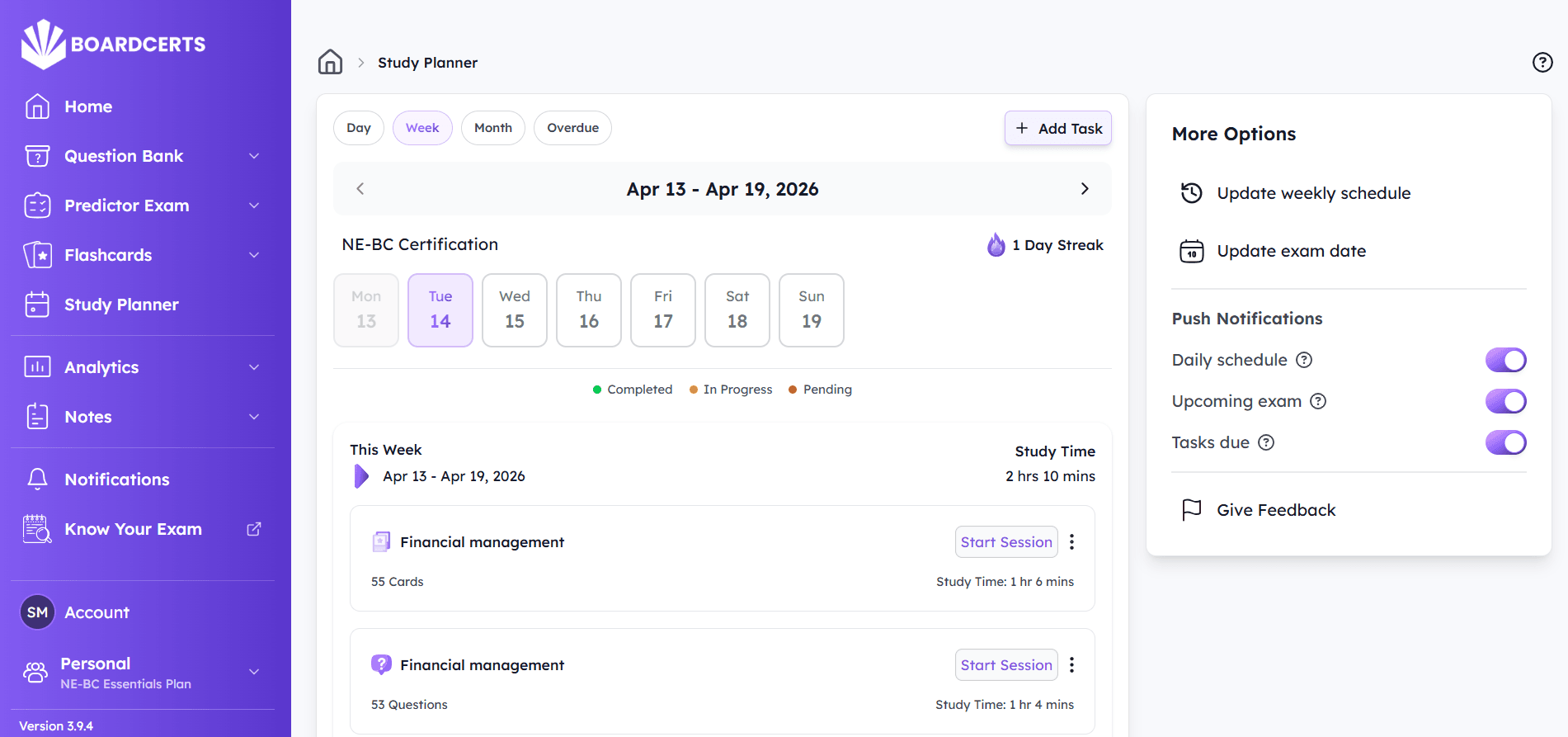The image size is (1568, 737).
Task: Disable the Daily schedule notification toggle
Action: point(1505,360)
